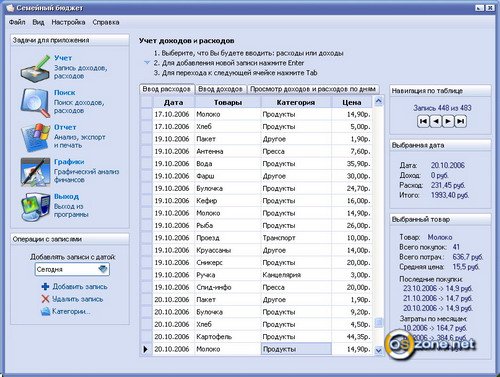Screen dimensions: 500x377
Task: Click the Запись 448 из 483 text
Action: click(442, 108)
